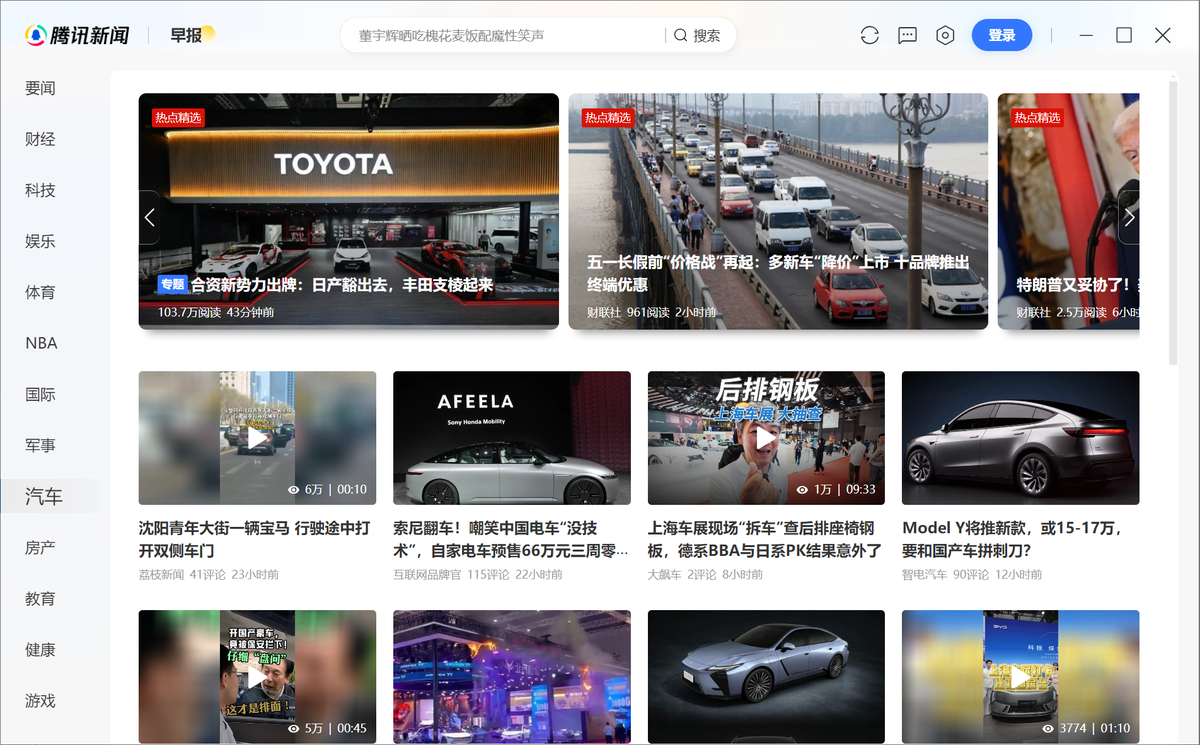The width and height of the screenshot is (1200, 745).
Task: Close the Tencent News window
Action: [1162, 36]
